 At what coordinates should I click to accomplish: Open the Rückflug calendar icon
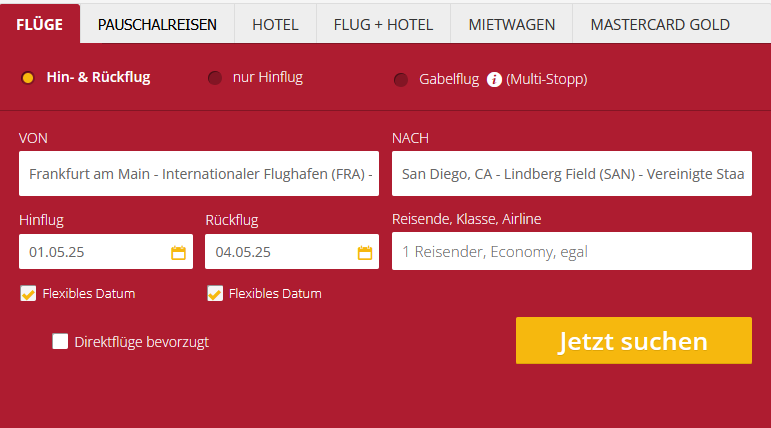click(365, 252)
